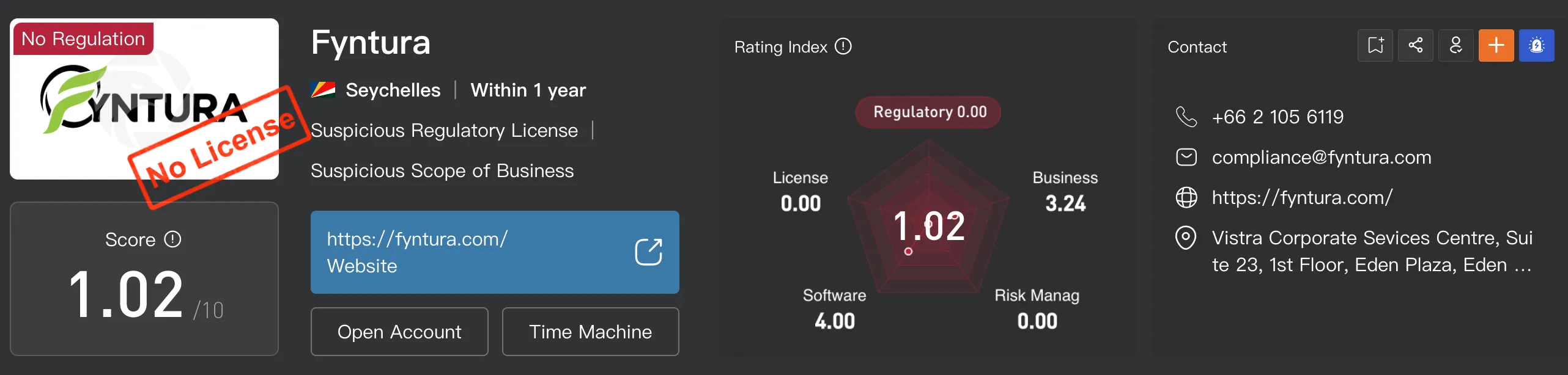1568x375 pixels.
Task: Click the Rating Index info icon
Action: click(x=843, y=46)
